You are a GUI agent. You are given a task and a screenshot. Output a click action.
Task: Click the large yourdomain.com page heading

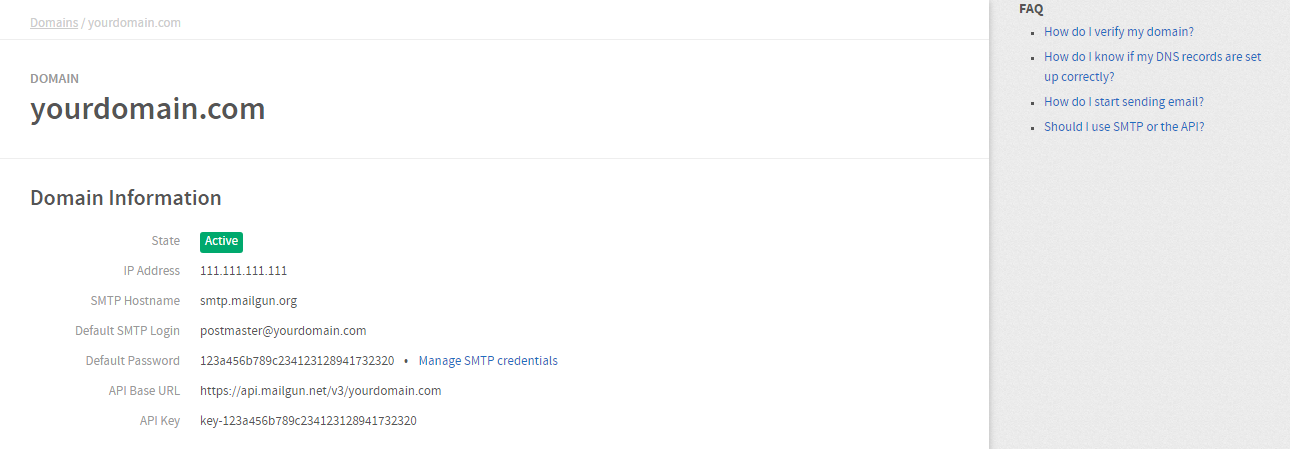point(148,108)
